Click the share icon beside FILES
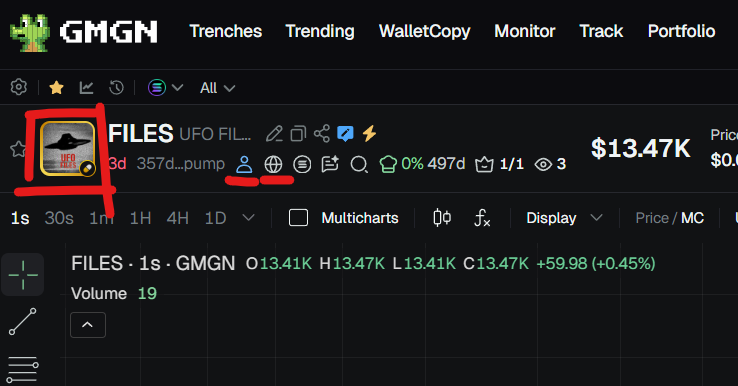 point(322,134)
